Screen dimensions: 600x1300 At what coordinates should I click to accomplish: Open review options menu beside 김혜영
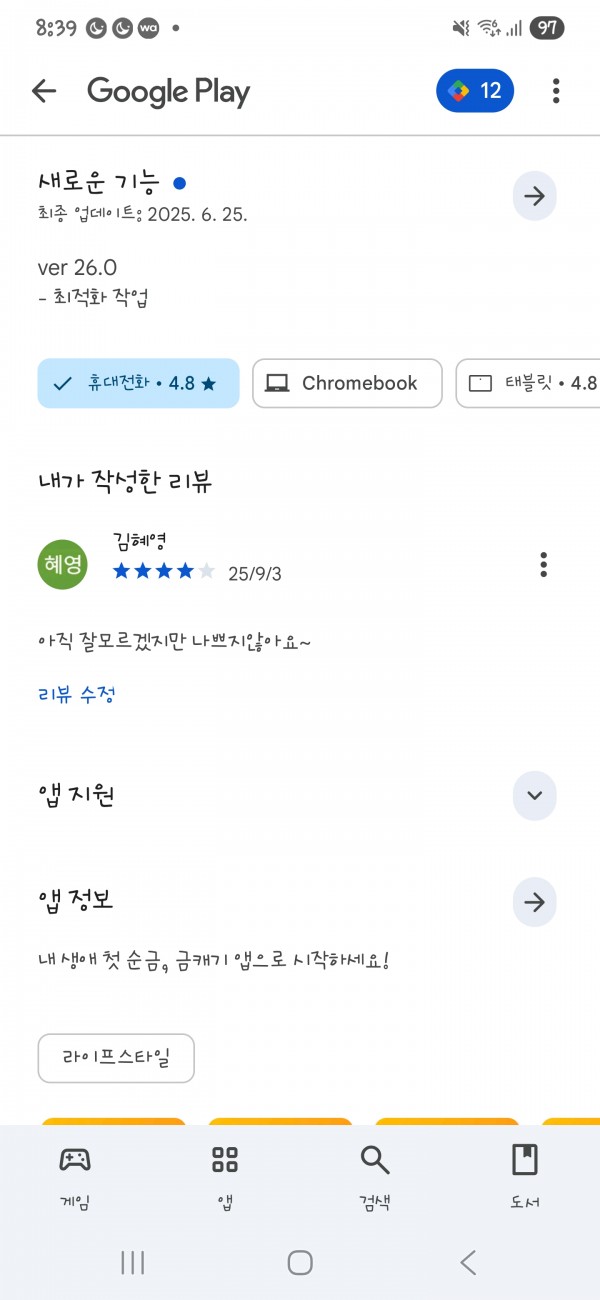click(543, 564)
